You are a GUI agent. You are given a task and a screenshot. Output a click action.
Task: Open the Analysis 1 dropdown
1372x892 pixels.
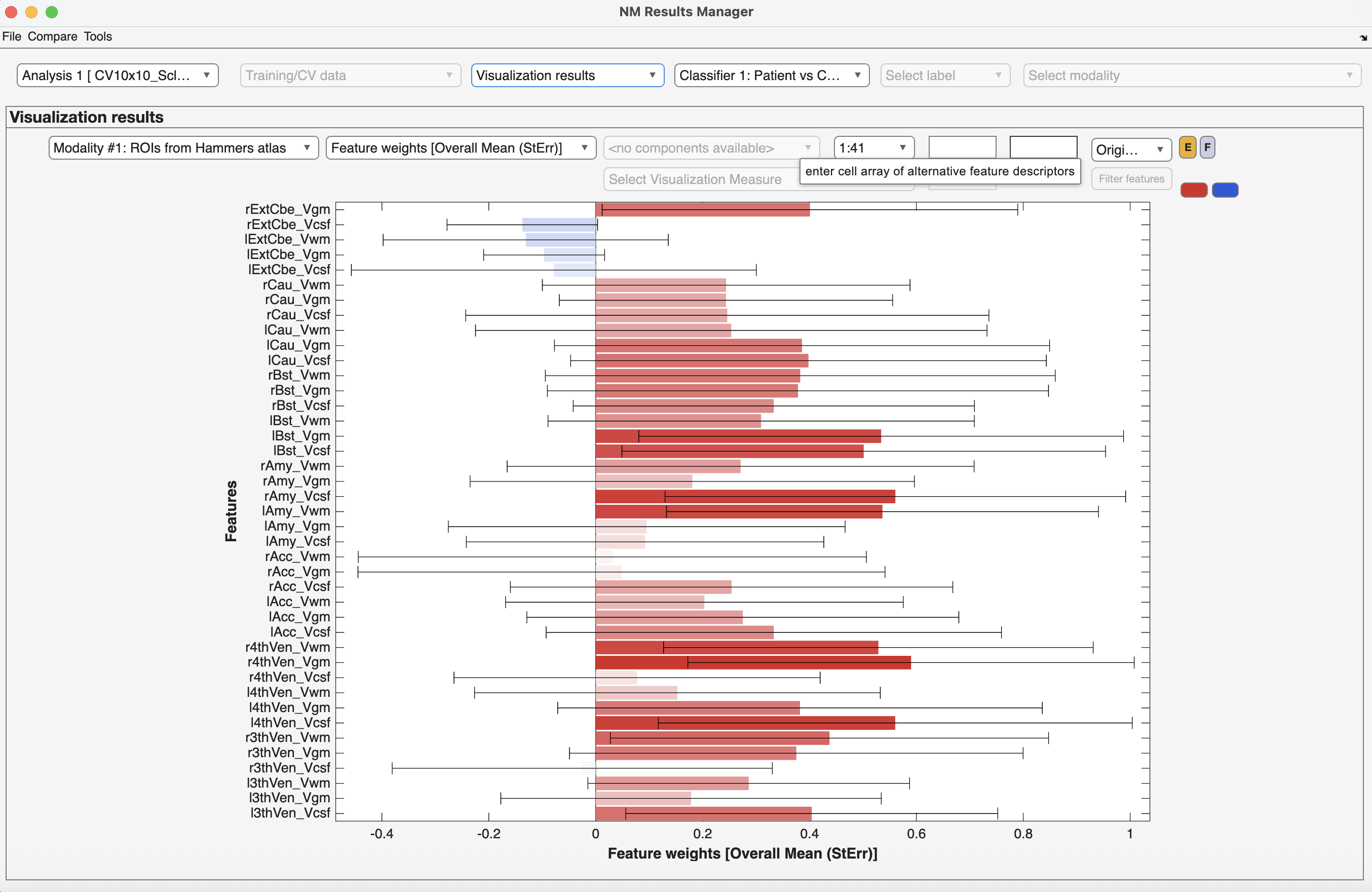click(x=117, y=75)
